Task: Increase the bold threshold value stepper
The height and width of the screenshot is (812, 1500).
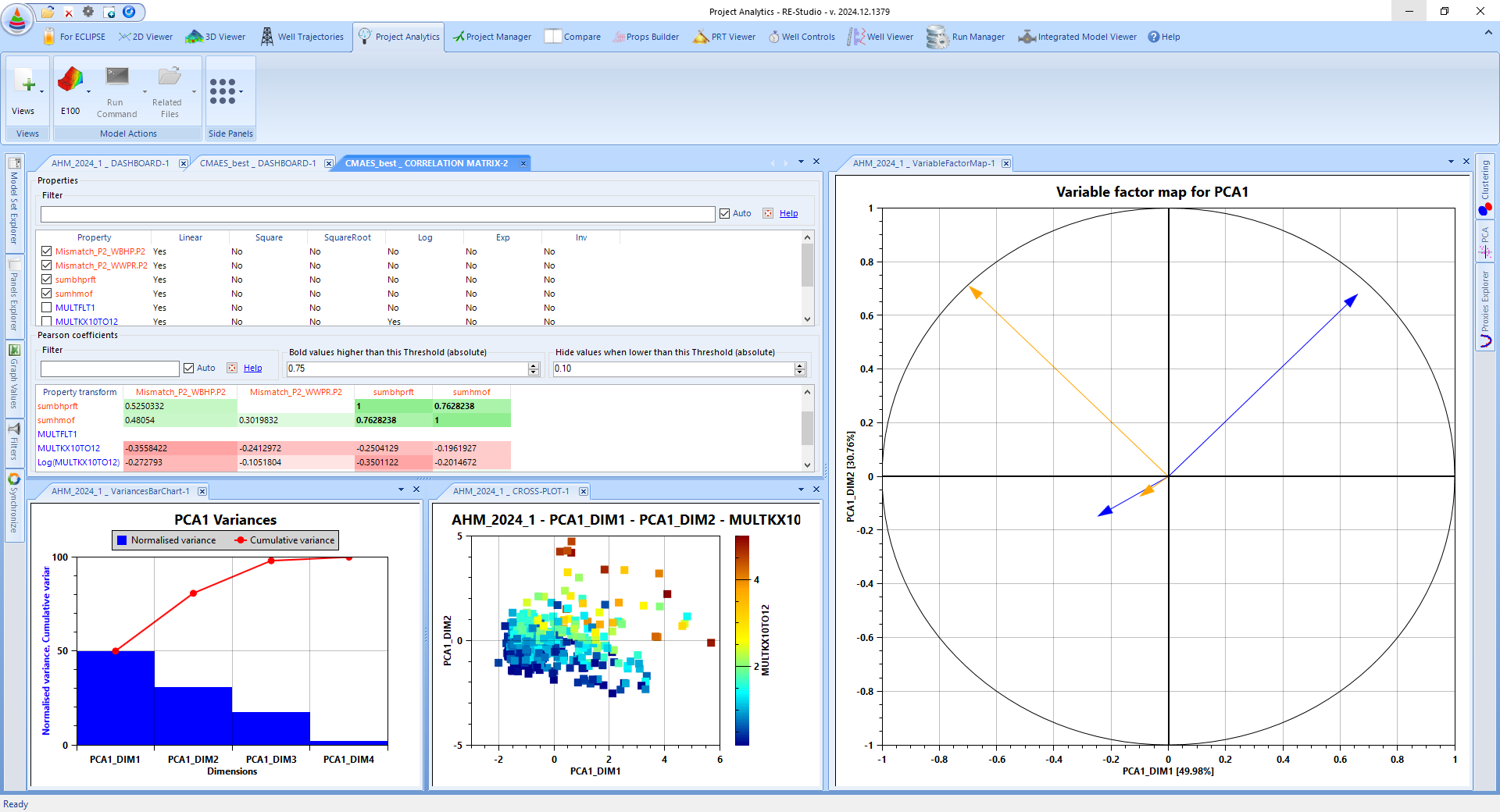Action: [x=534, y=365]
